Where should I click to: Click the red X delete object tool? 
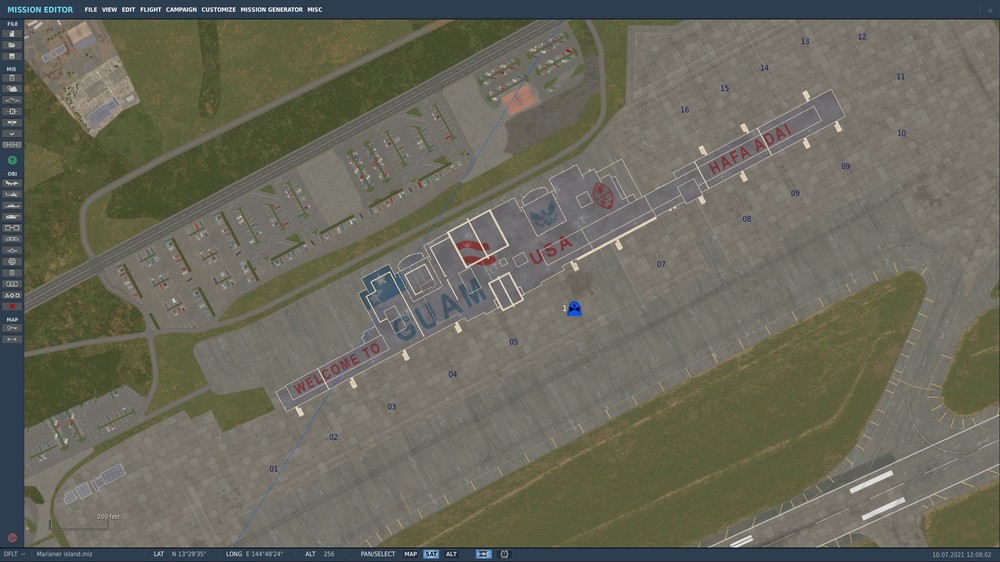(11, 307)
